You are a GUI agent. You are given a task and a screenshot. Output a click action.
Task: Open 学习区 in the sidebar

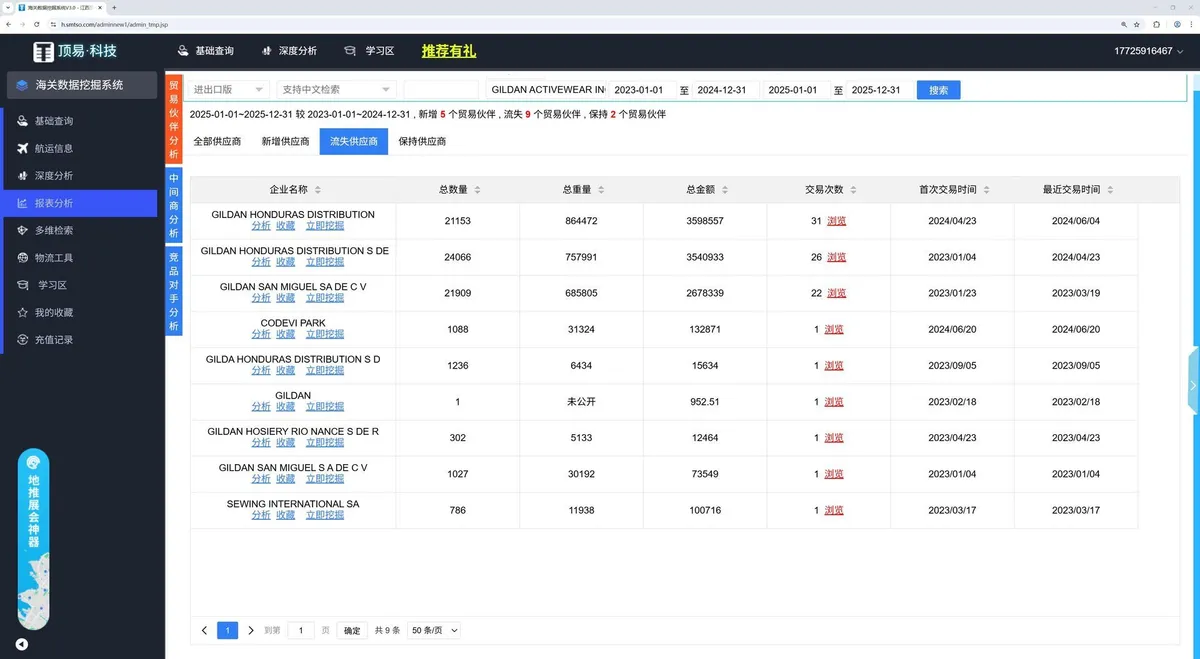tap(52, 285)
